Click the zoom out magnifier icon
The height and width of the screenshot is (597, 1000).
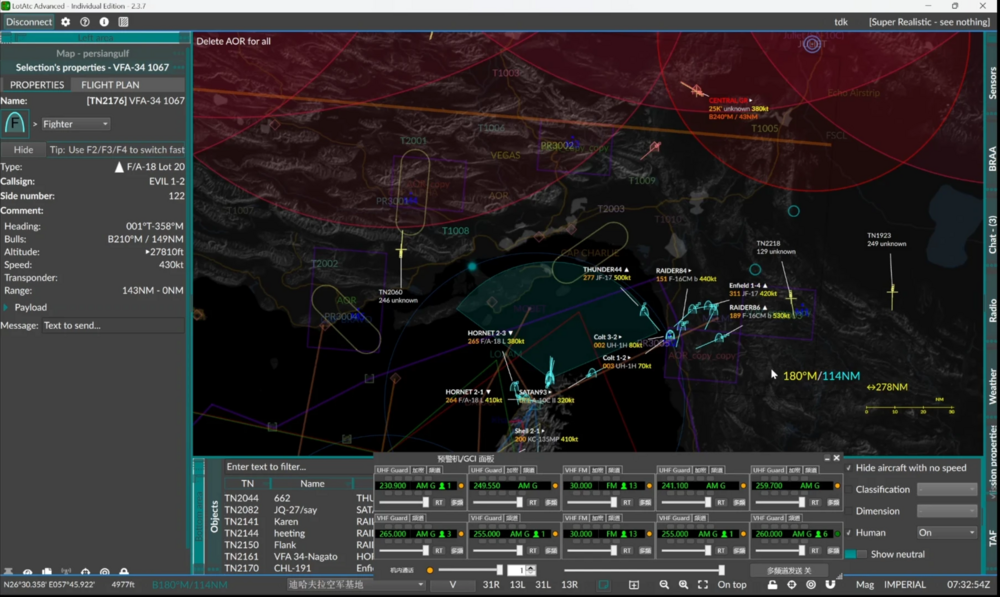click(664, 585)
